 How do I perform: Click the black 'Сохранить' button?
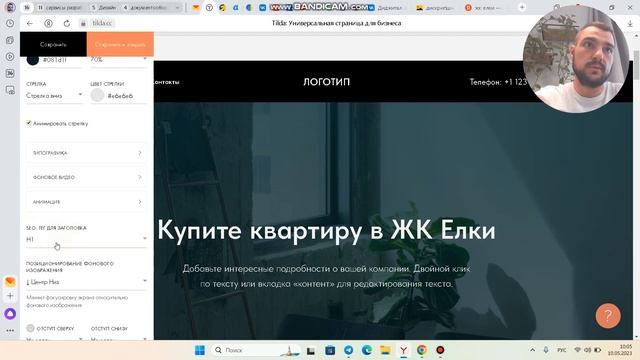tap(53, 44)
